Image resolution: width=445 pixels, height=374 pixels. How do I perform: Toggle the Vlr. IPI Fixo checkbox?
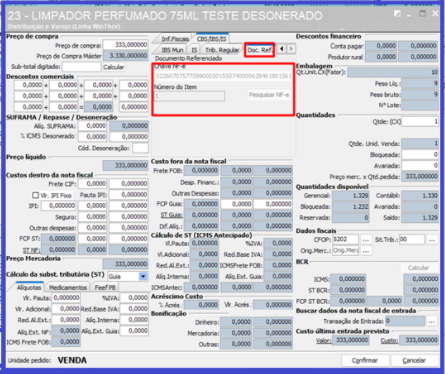(35, 195)
